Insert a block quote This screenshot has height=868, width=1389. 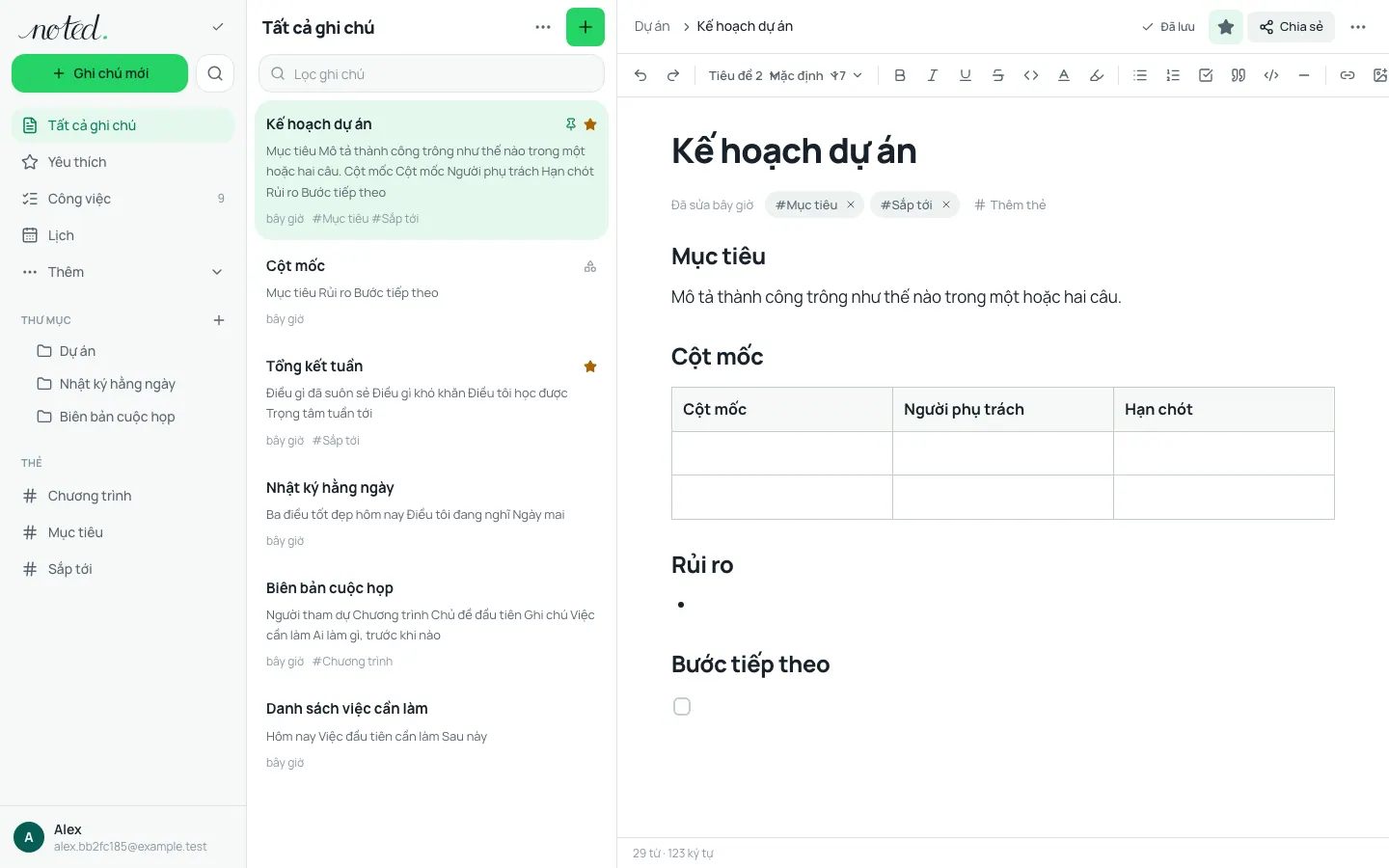(x=1239, y=75)
